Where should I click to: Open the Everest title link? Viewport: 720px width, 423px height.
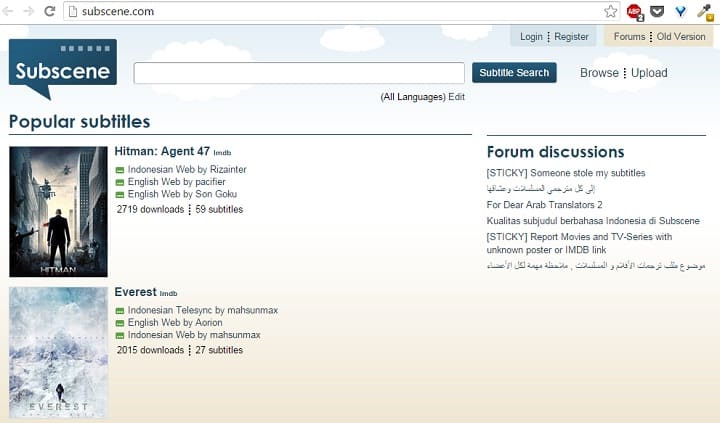coord(135,292)
